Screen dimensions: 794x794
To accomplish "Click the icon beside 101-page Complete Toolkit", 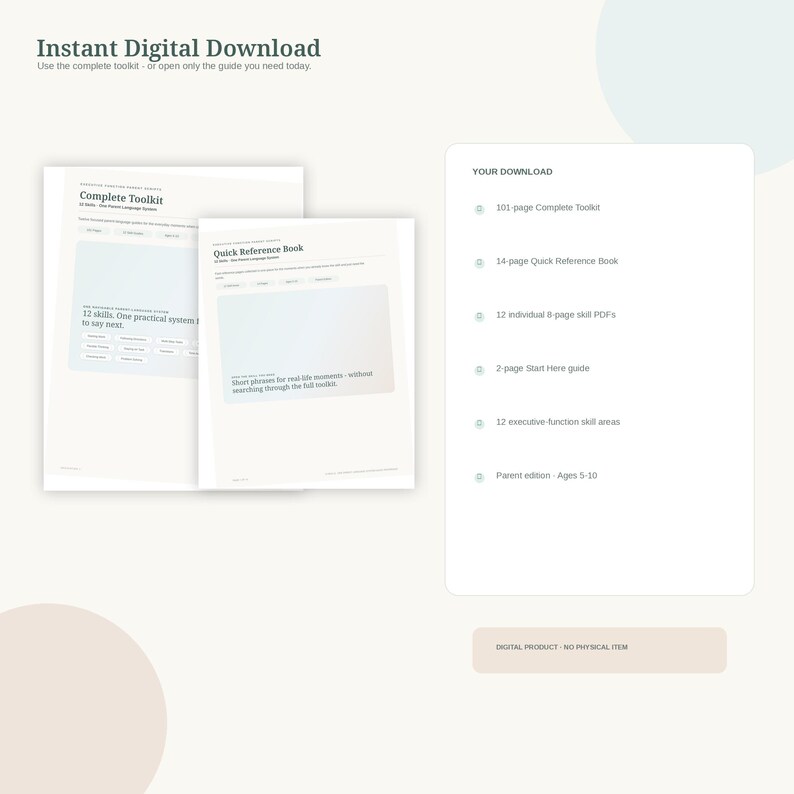I will (479, 209).
